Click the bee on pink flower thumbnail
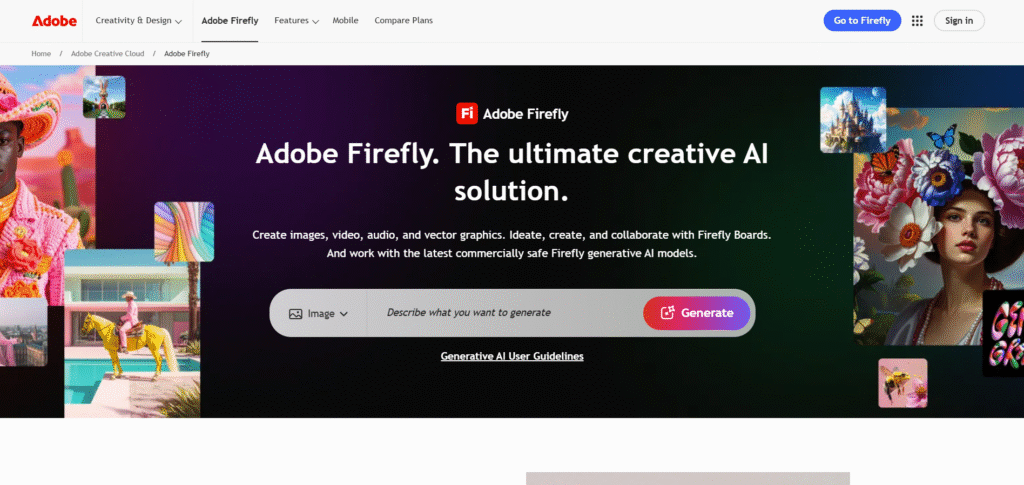 pyautogui.click(x=902, y=383)
